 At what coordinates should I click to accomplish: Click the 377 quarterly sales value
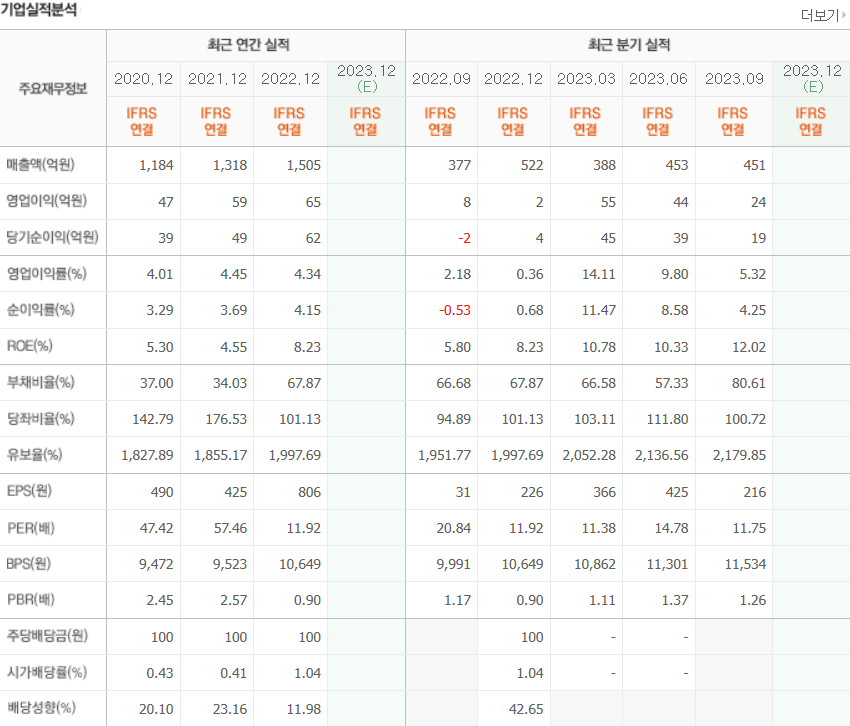460,165
